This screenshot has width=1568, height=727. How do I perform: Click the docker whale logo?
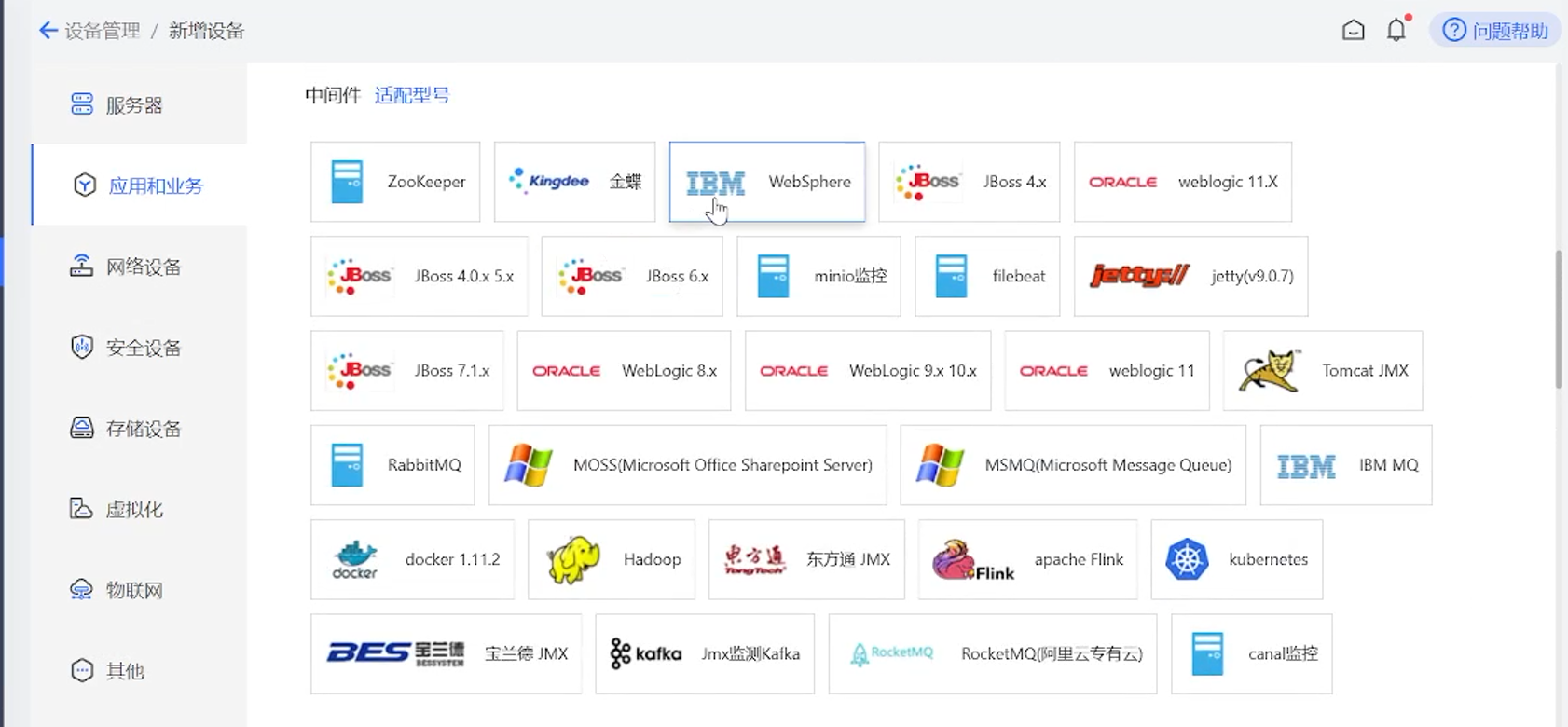point(355,559)
